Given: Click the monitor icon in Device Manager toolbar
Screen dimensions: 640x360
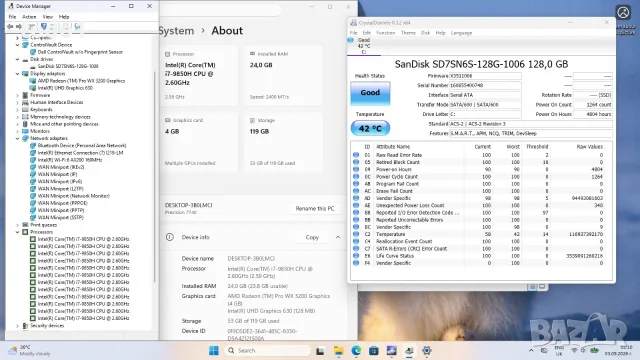Looking at the screenshot, I should coord(77,27).
